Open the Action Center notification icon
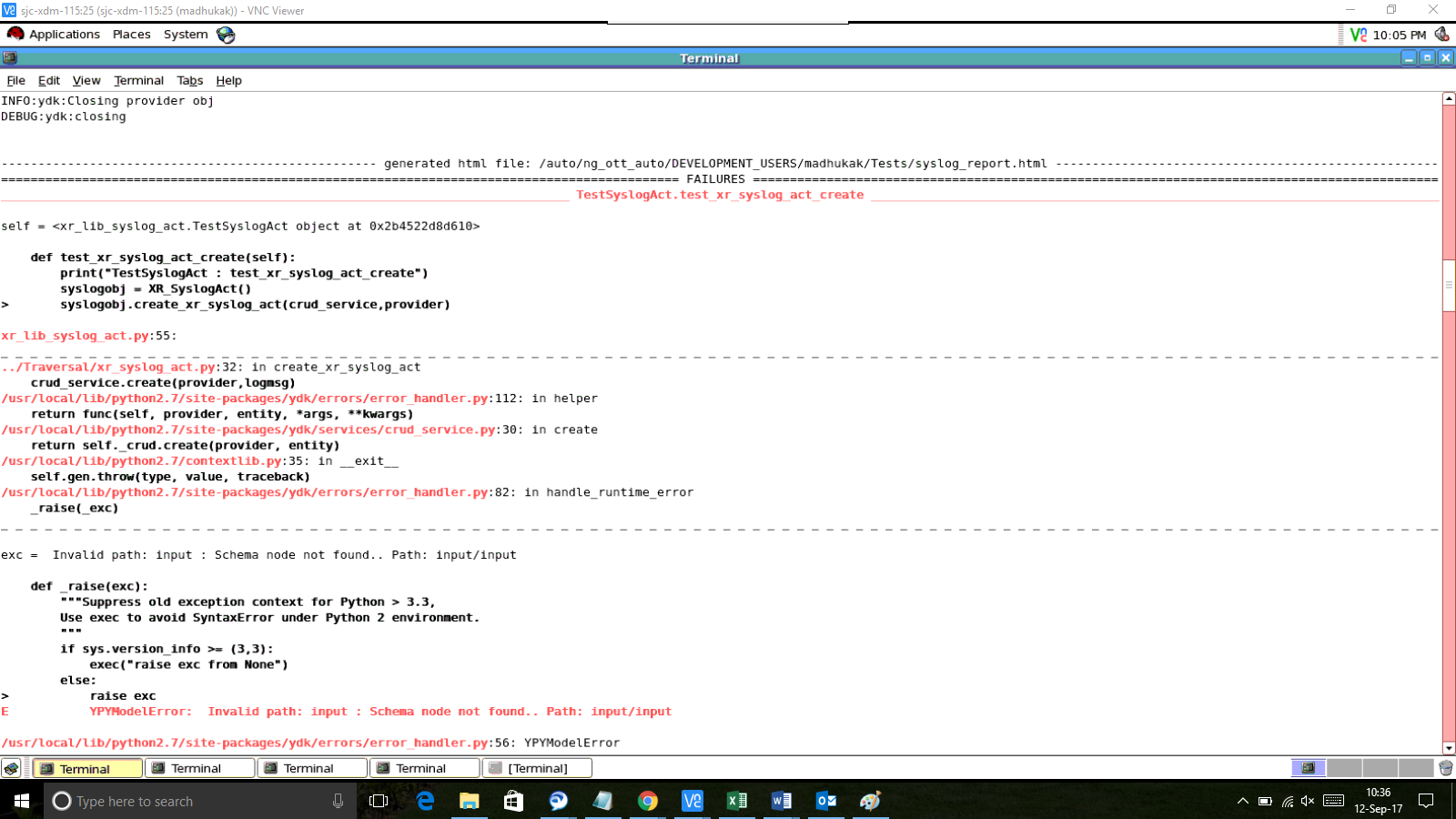Viewport: 1456px width, 819px height. click(x=1428, y=801)
